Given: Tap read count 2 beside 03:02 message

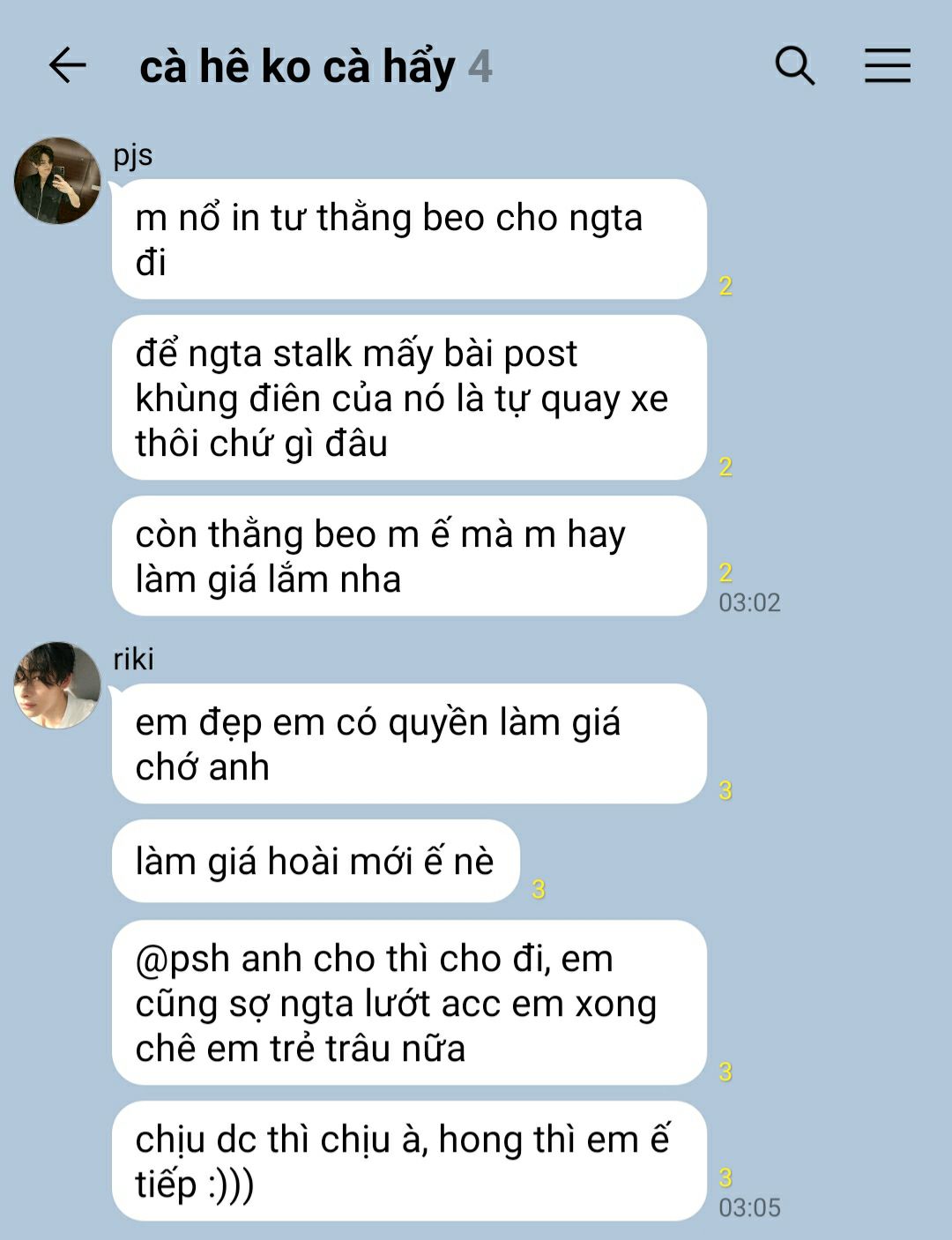Looking at the screenshot, I should point(725,572).
